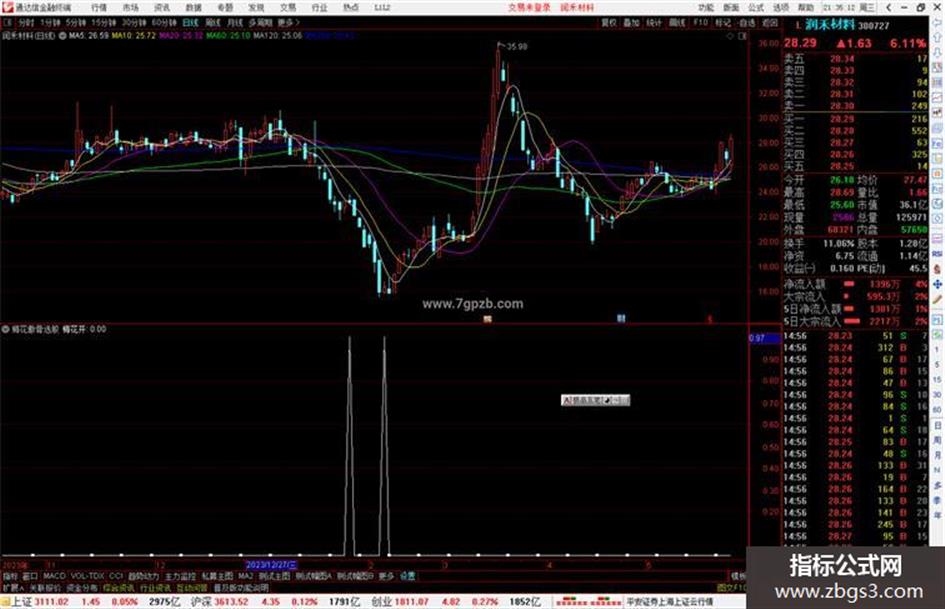Click round icon beside 润禾材料(日线) label
Viewport: 945px width, 609px height.
[x=61, y=36]
